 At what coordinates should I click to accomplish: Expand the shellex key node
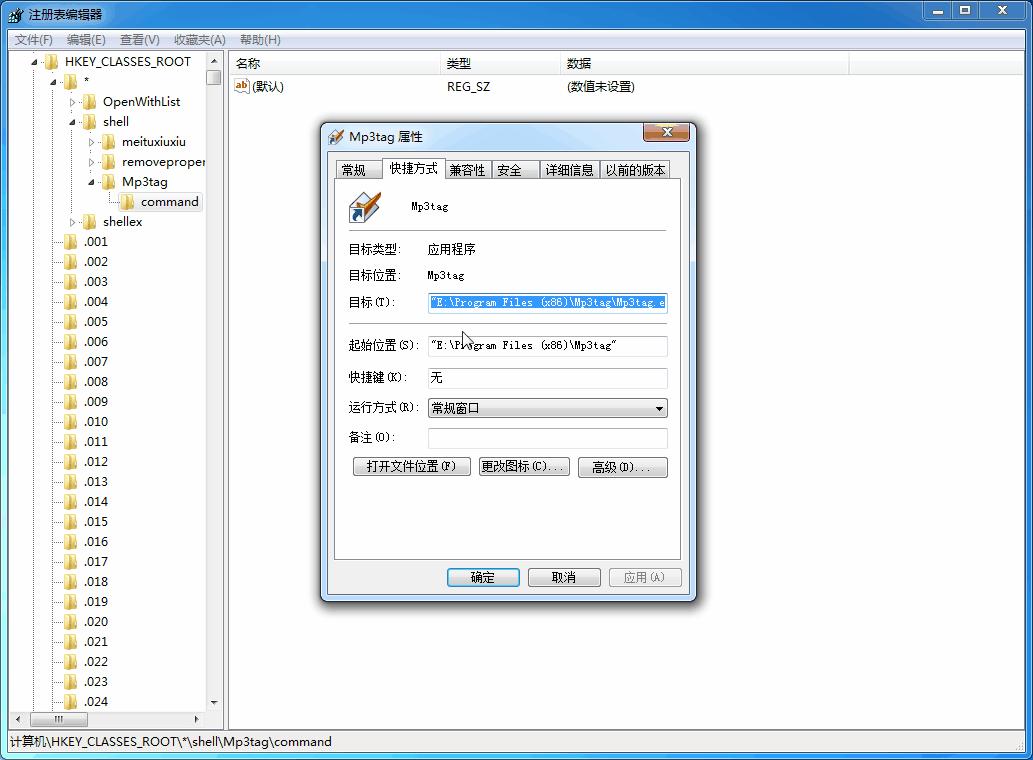click(x=72, y=222)
